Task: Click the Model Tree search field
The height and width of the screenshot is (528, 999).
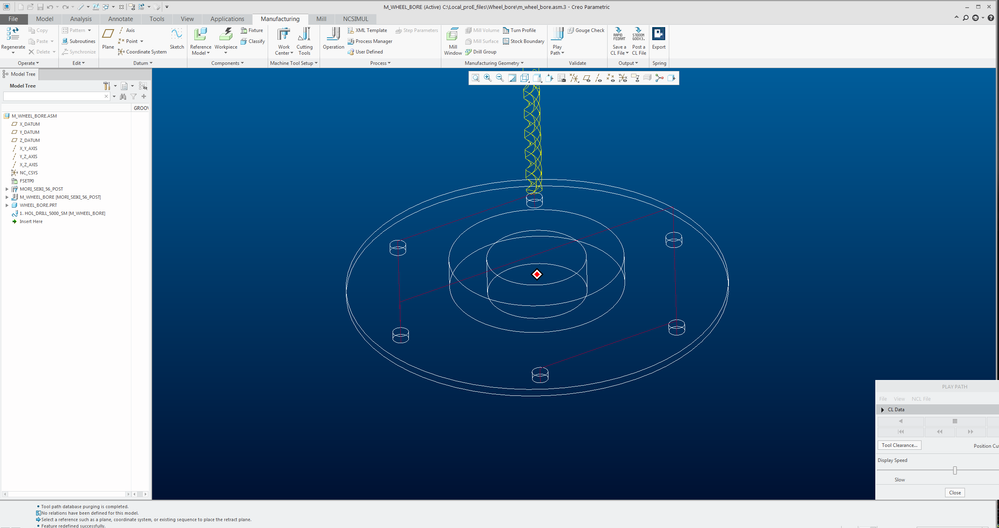Action: point(56,97)
